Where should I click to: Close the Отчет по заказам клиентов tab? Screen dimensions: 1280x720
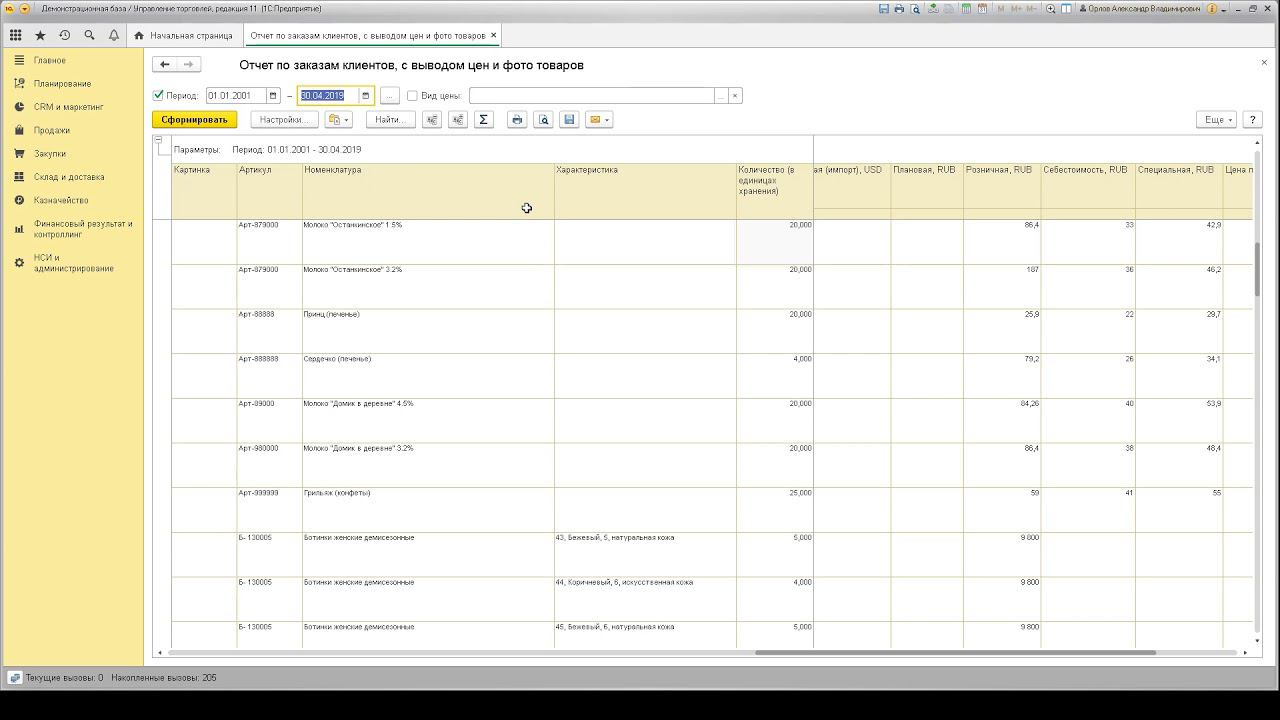click(493, 36)
